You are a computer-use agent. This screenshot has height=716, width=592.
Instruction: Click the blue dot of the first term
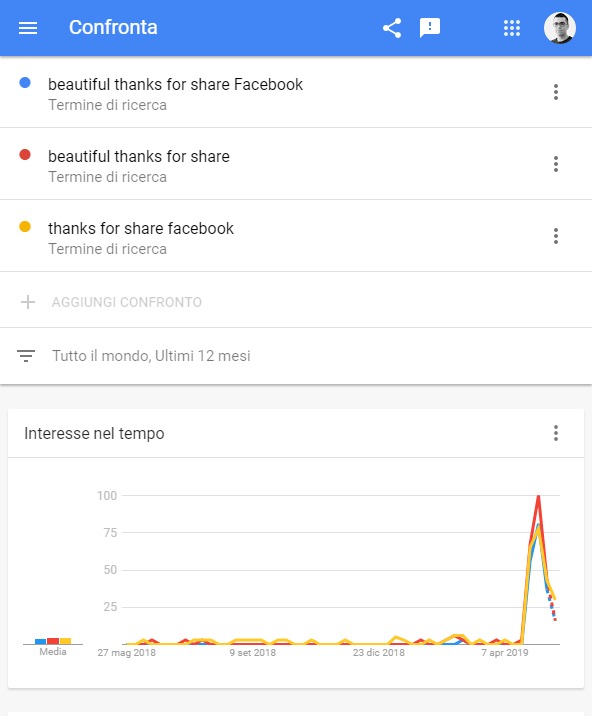point(25,83)
